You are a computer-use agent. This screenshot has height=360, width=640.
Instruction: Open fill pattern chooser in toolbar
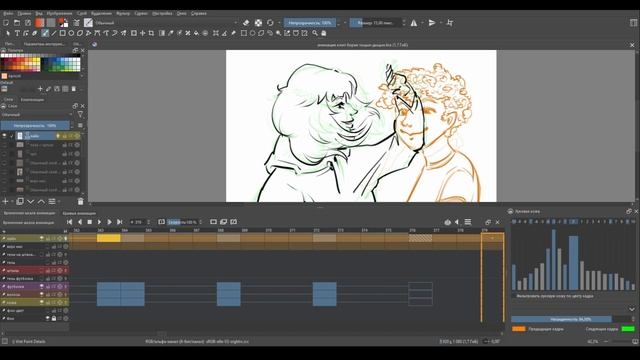point(51,23)
